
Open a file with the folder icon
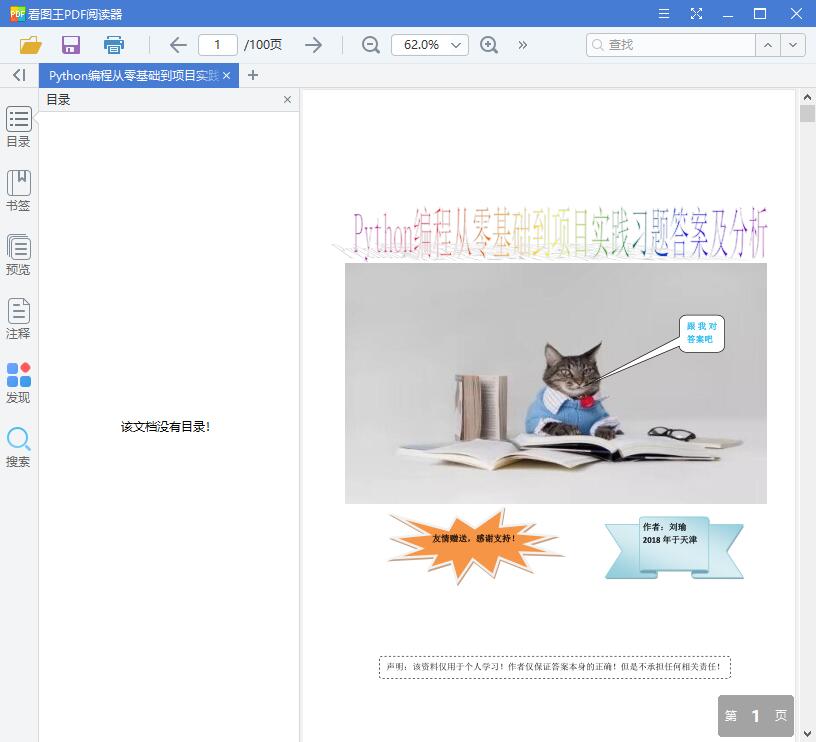pyautogui.click(x=31, y=45)
